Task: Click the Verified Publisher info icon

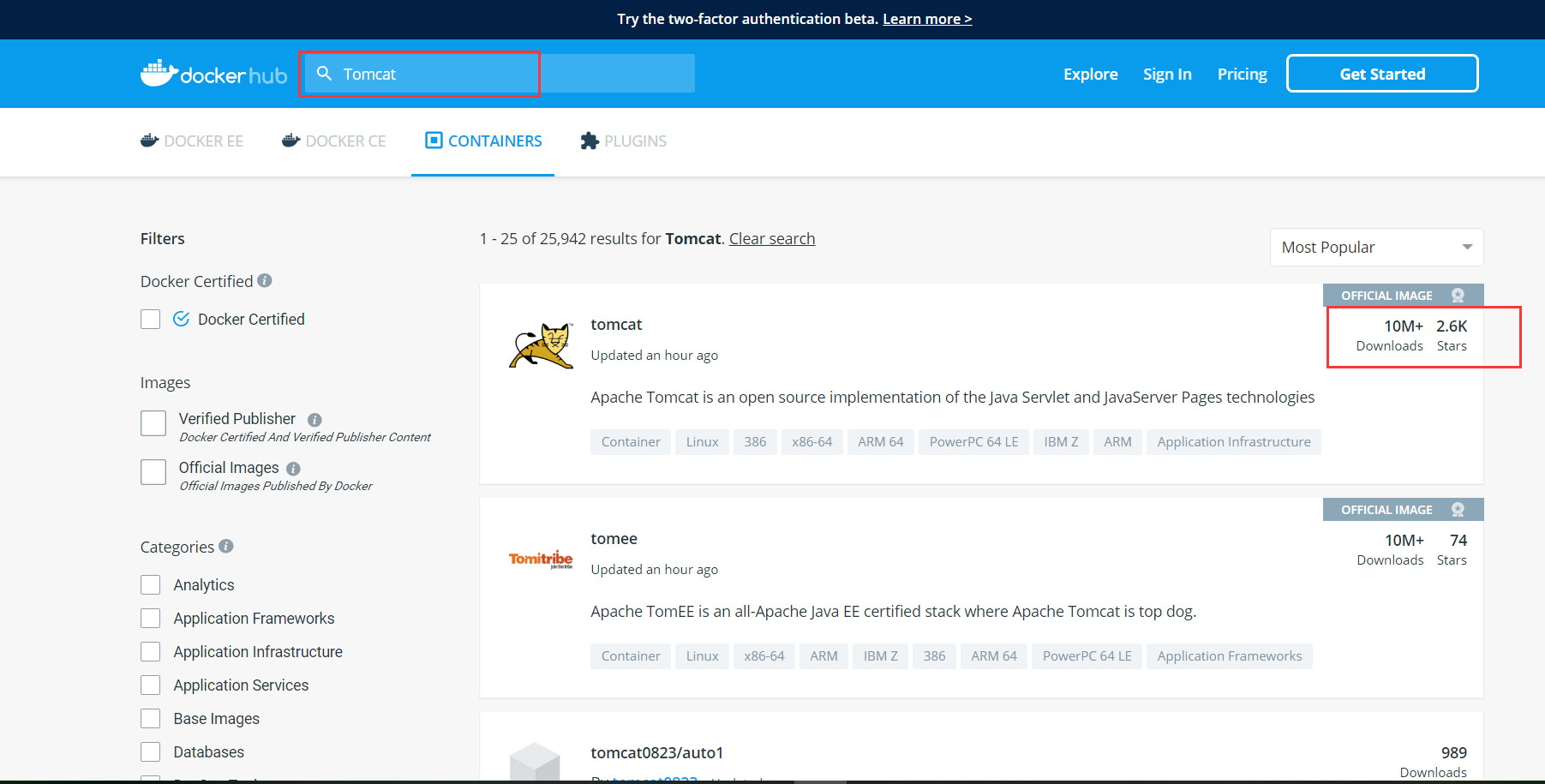Action: pos(314,420)
